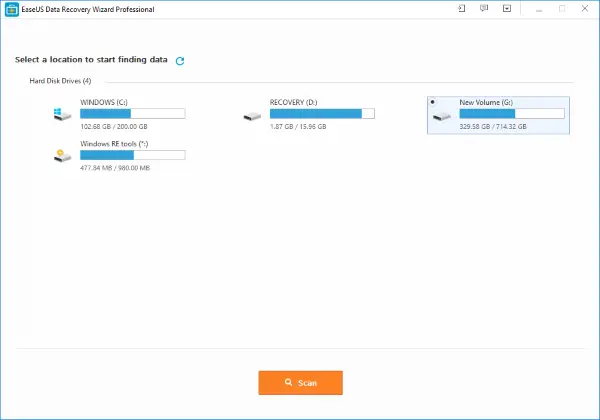Click the 329.58 GB / 714.32 GB text
The width and height of the screenshot is (600, 420).
coord(493,127)
